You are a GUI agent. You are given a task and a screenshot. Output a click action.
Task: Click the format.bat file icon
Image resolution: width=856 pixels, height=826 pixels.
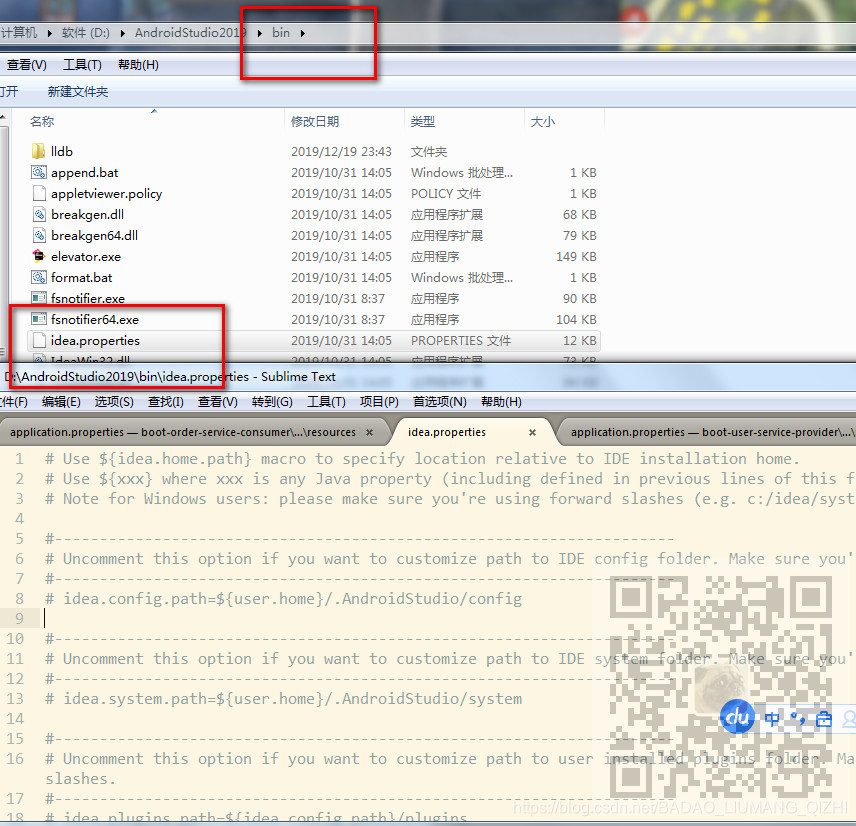click(x=38, y=277)
